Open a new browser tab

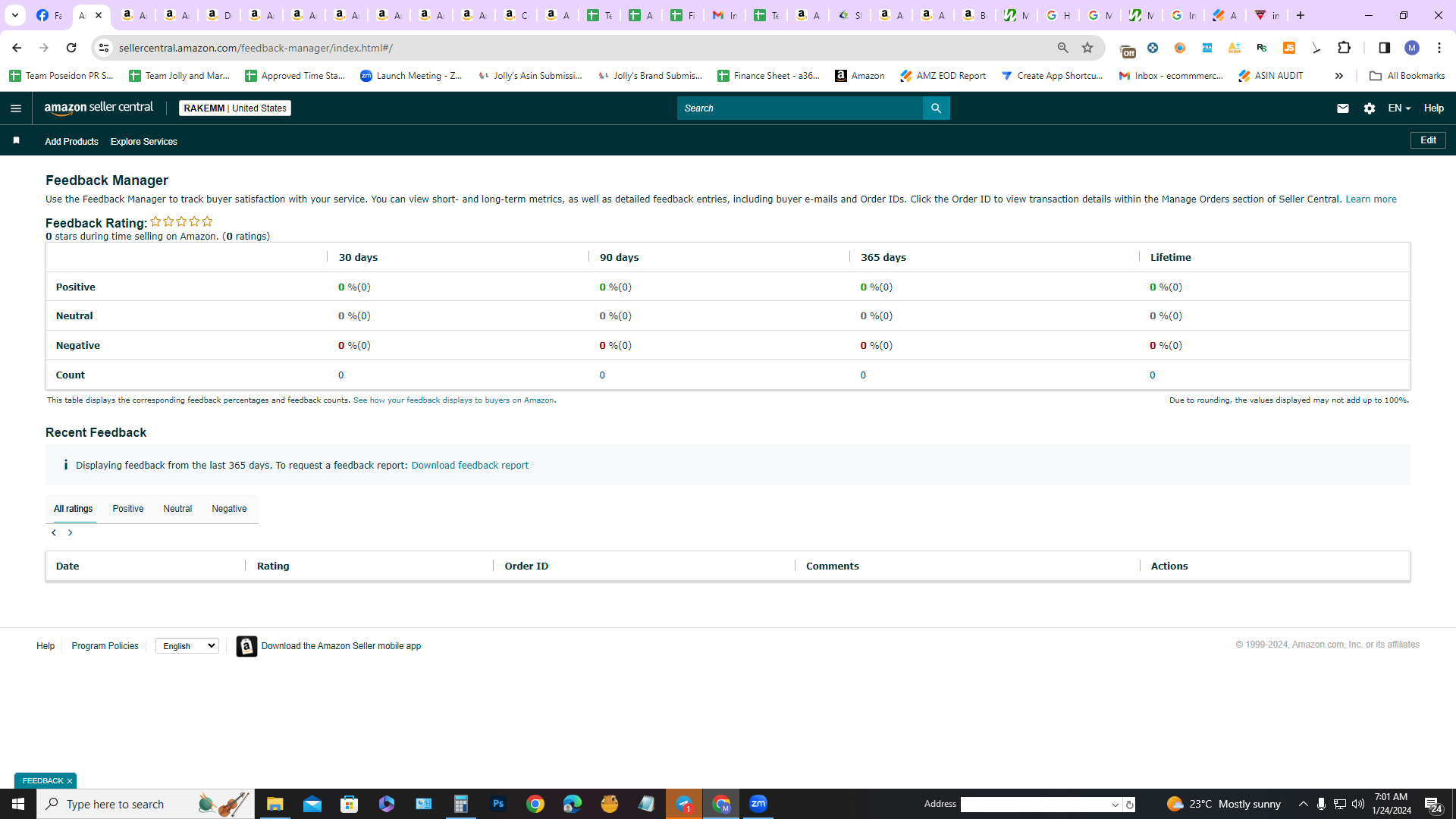[1301, 15]
